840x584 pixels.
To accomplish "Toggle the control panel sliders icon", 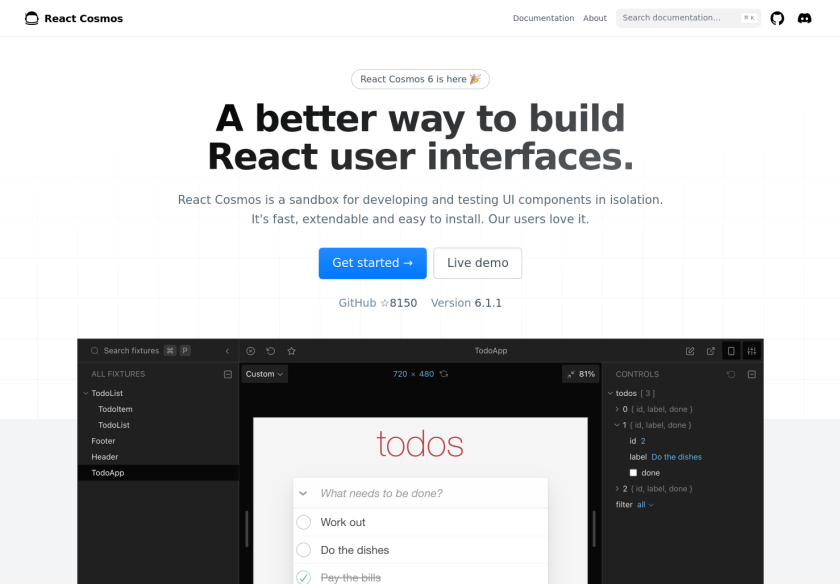I will (752, 351).
